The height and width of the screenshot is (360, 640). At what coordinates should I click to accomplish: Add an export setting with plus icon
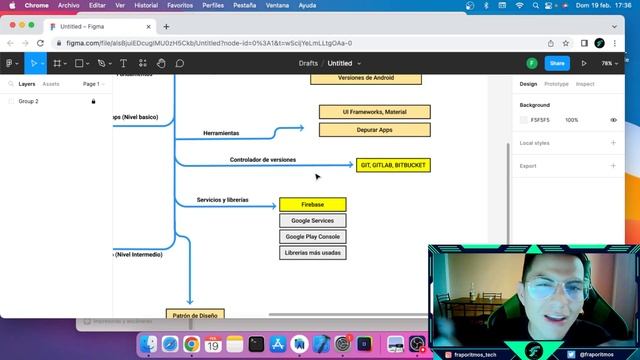613,166
